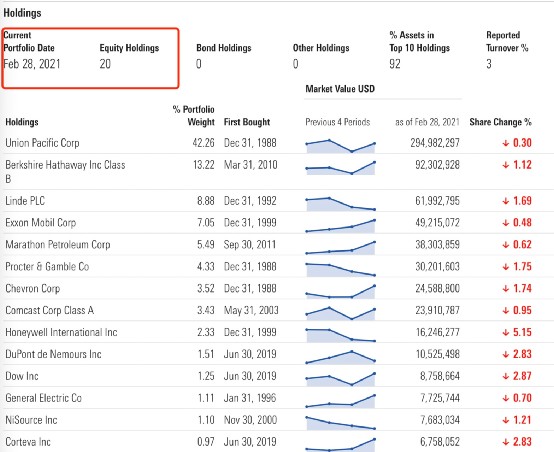554x452 pixels.
Task: Click % Assets in Top 10 Holdings value 92
Action: click(x=395, y=64)
